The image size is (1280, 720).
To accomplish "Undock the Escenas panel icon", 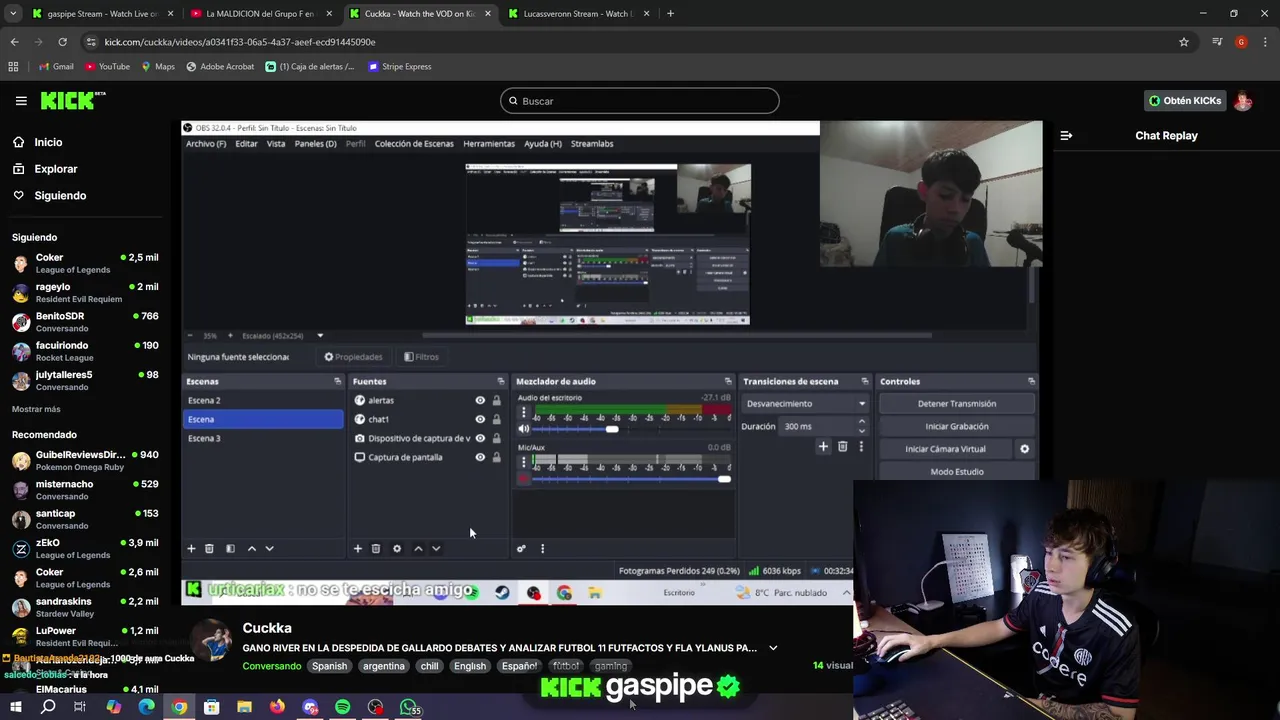I will pos(337,381).
